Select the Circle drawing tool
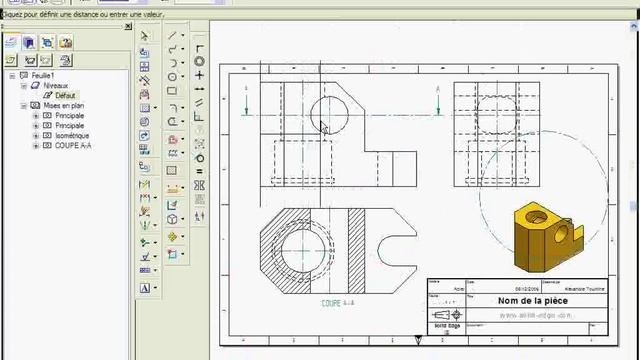This screenshot has width=640, height=360. pyautogui.click(x=172, y=77)
